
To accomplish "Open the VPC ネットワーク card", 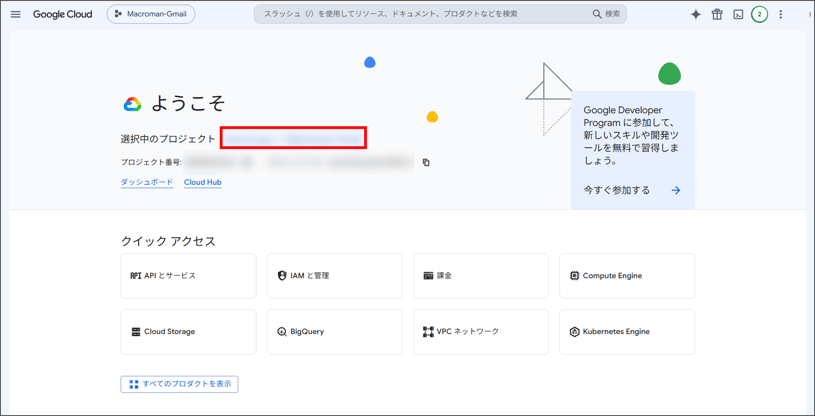I will coord(481,332).
